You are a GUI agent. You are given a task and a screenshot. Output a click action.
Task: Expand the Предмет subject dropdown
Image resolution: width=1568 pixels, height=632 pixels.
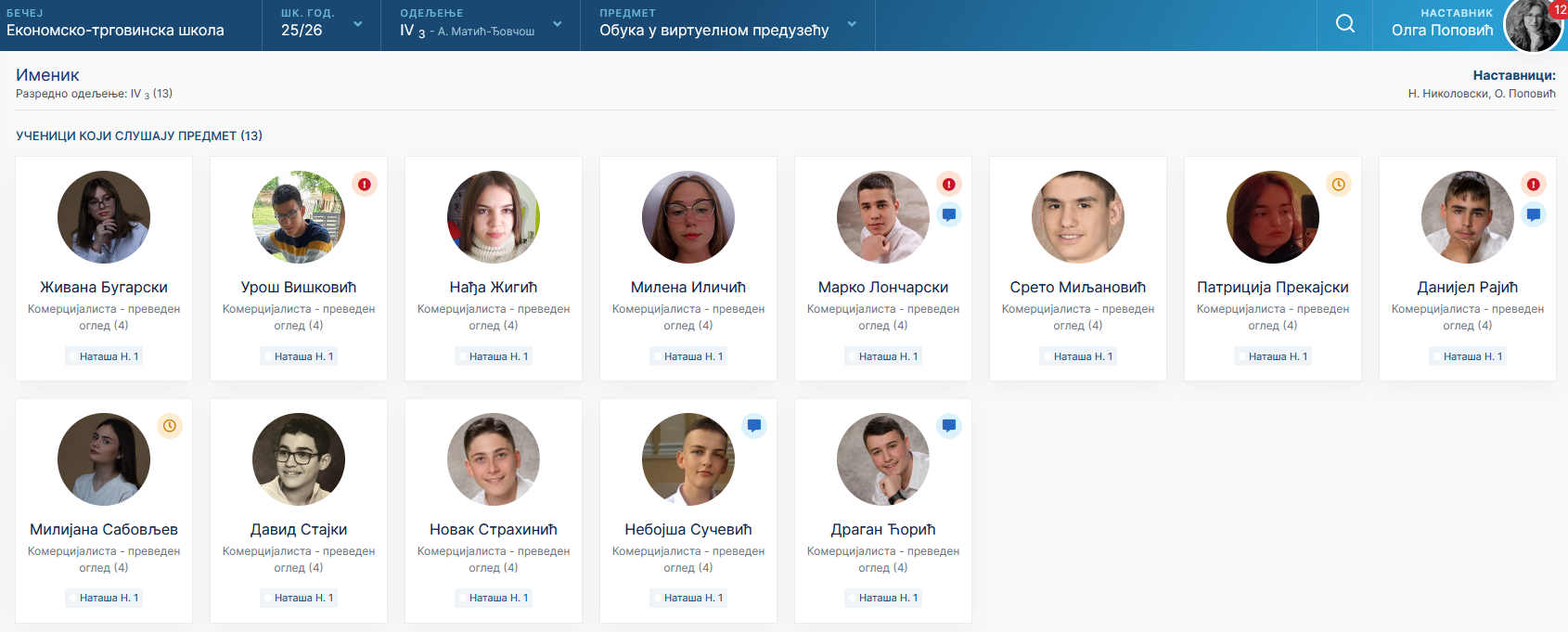click(x=727, y=25)
